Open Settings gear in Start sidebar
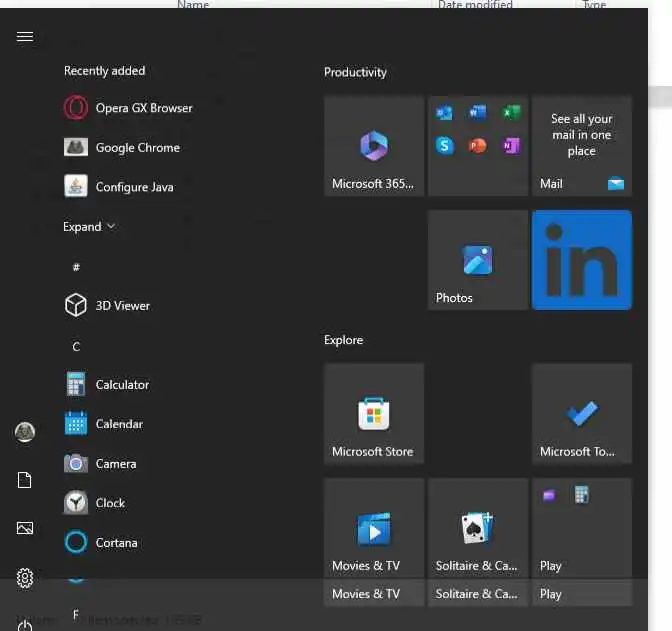672x631 pixels. click(25, 578)
